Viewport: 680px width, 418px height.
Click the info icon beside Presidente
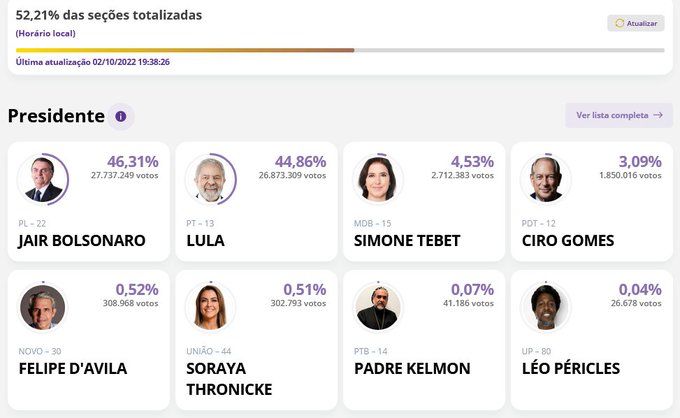pos(121,116)
